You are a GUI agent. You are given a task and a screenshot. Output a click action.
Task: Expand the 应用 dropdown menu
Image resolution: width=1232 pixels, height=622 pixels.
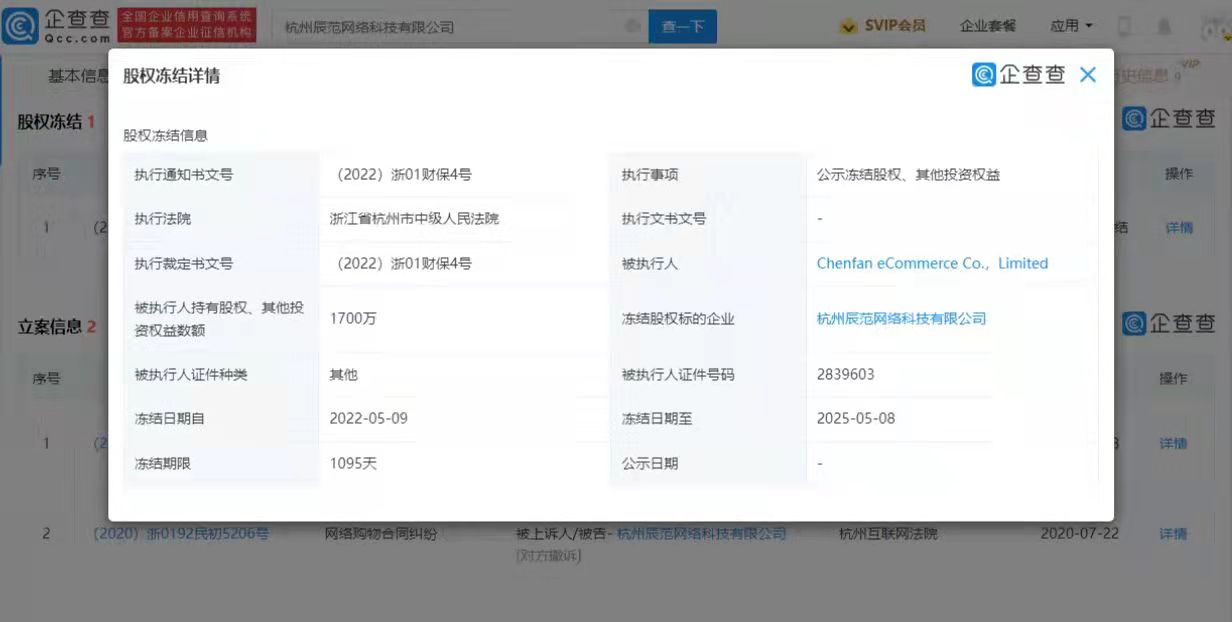1071,26
